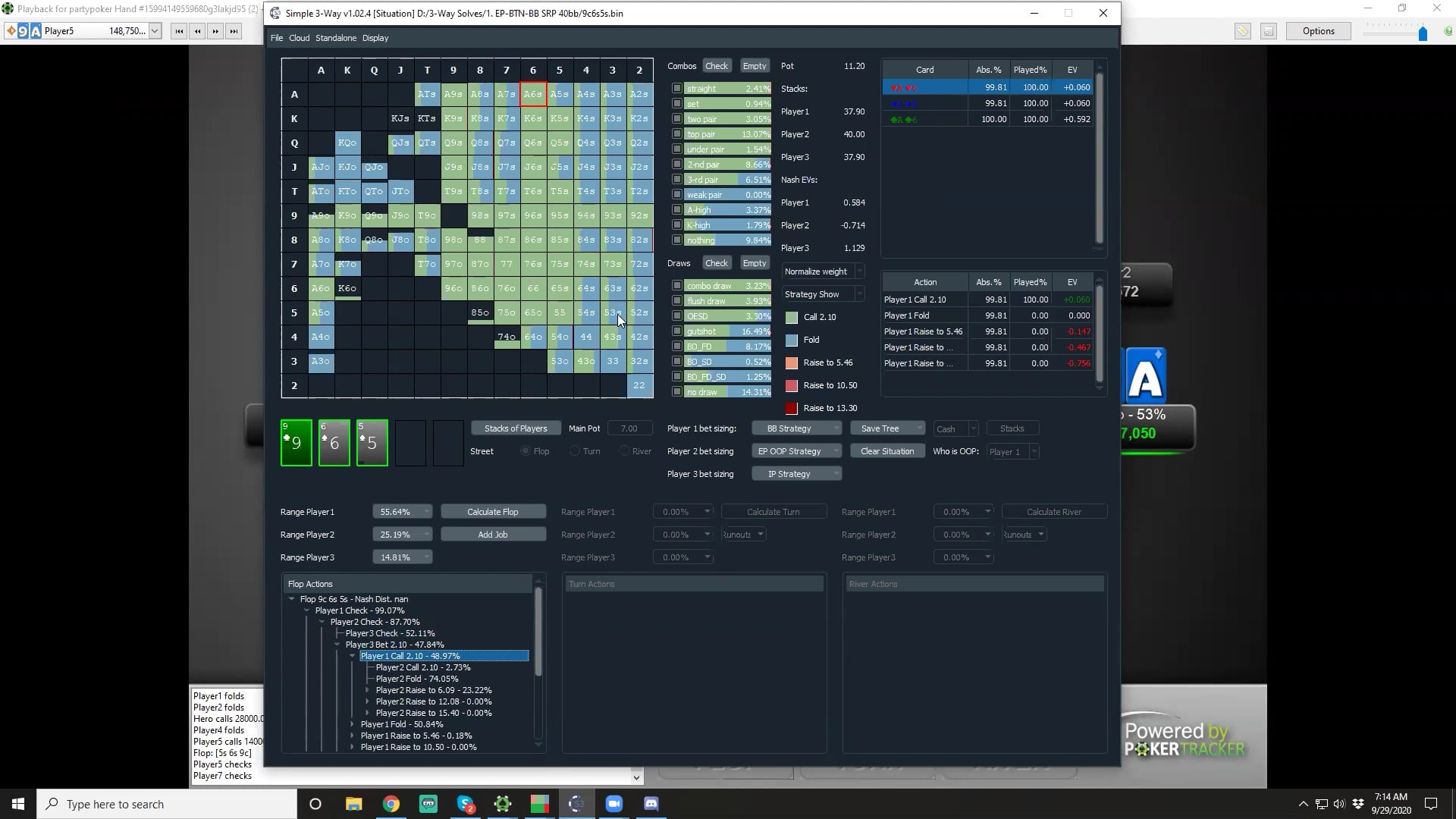Open Zoom from the taskbar

coord(614,804)
